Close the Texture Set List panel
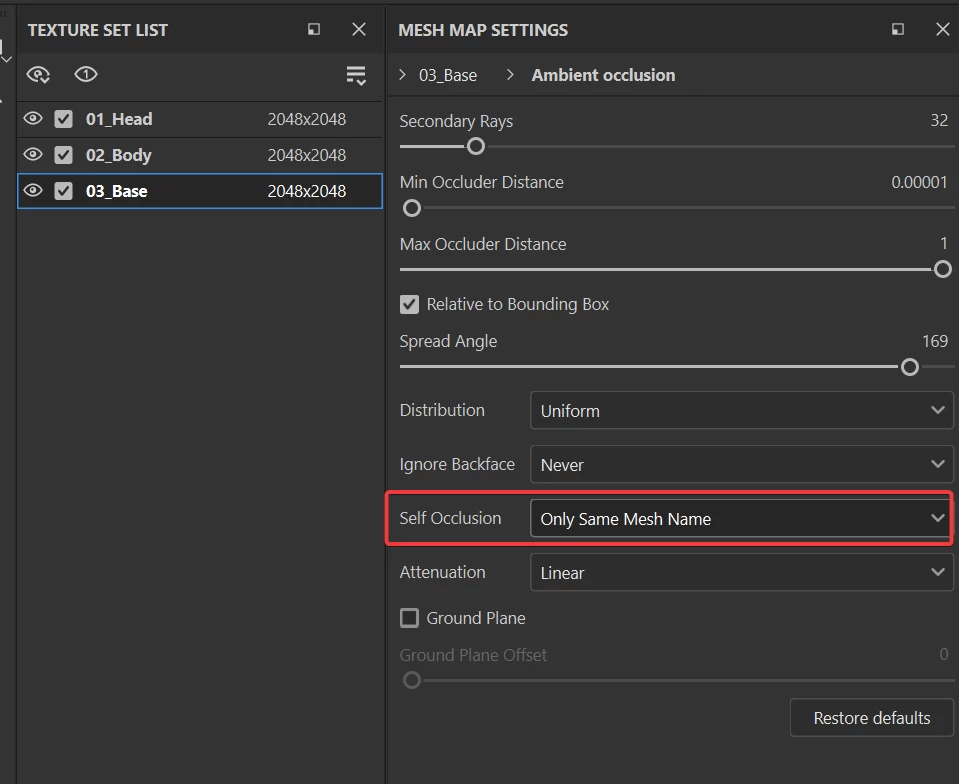The image size is (959, 784). (x=359, y=30)
